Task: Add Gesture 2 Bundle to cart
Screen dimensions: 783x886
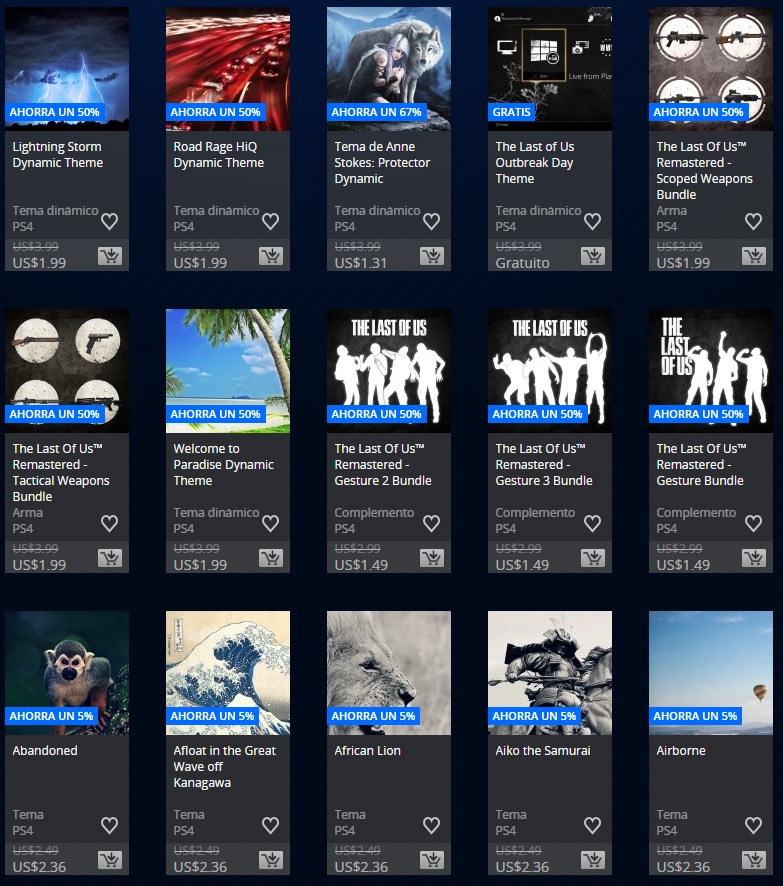Action: point(431,558)
